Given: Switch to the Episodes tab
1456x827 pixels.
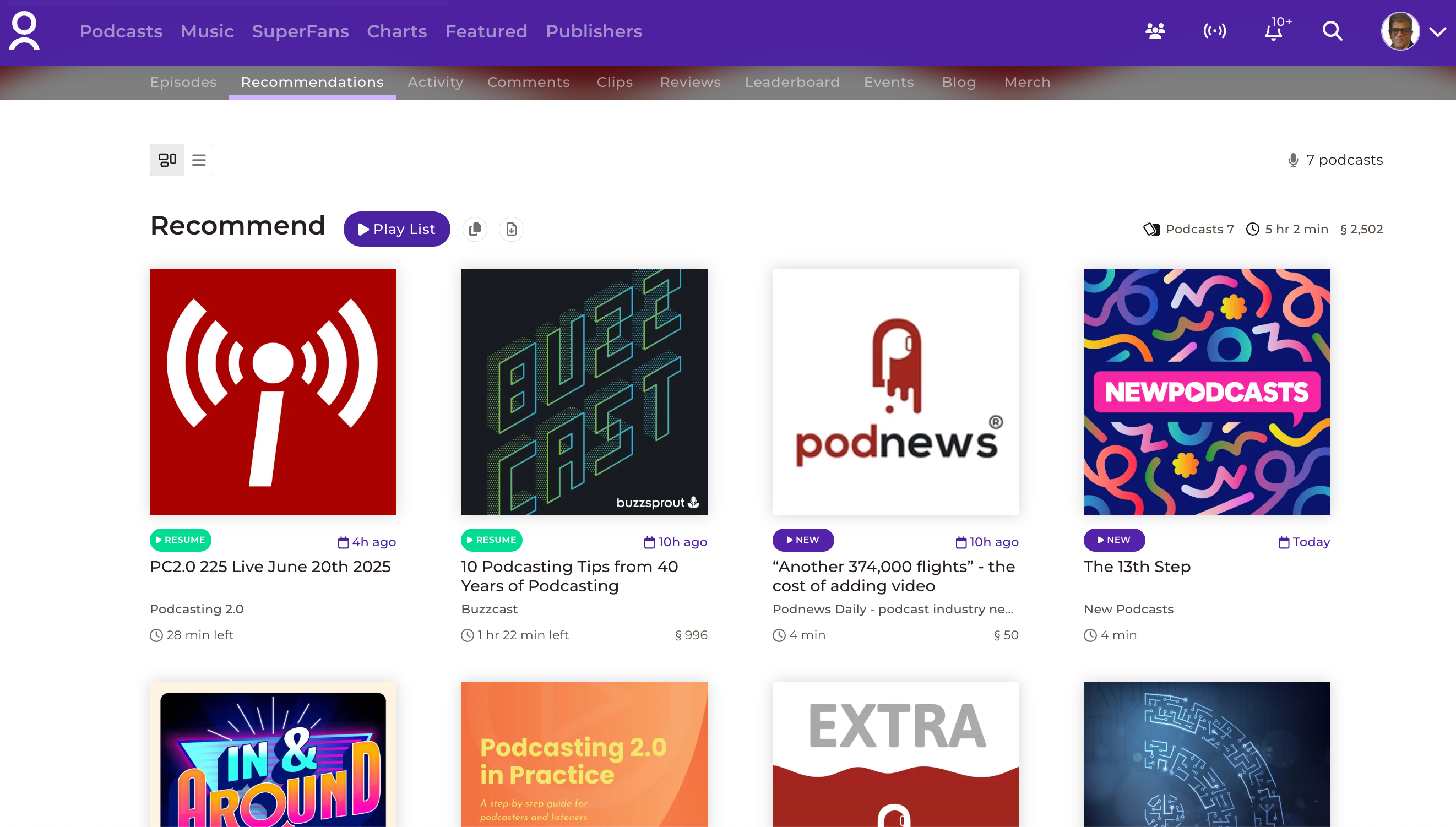Looking at the screenshot, I should [x=183, y=83].
